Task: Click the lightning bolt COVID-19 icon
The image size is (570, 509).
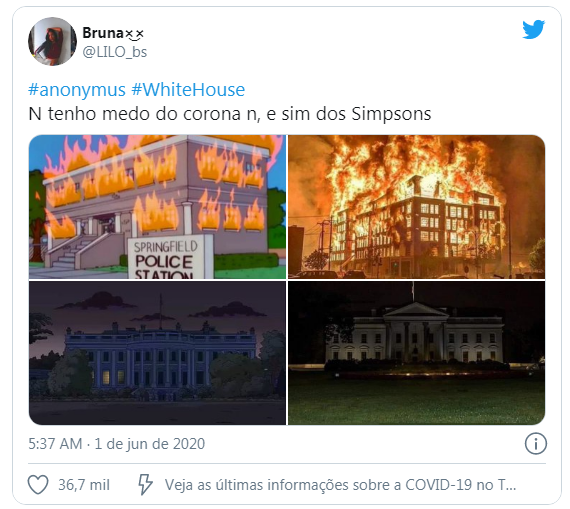Action: click(x=145, y=484)
